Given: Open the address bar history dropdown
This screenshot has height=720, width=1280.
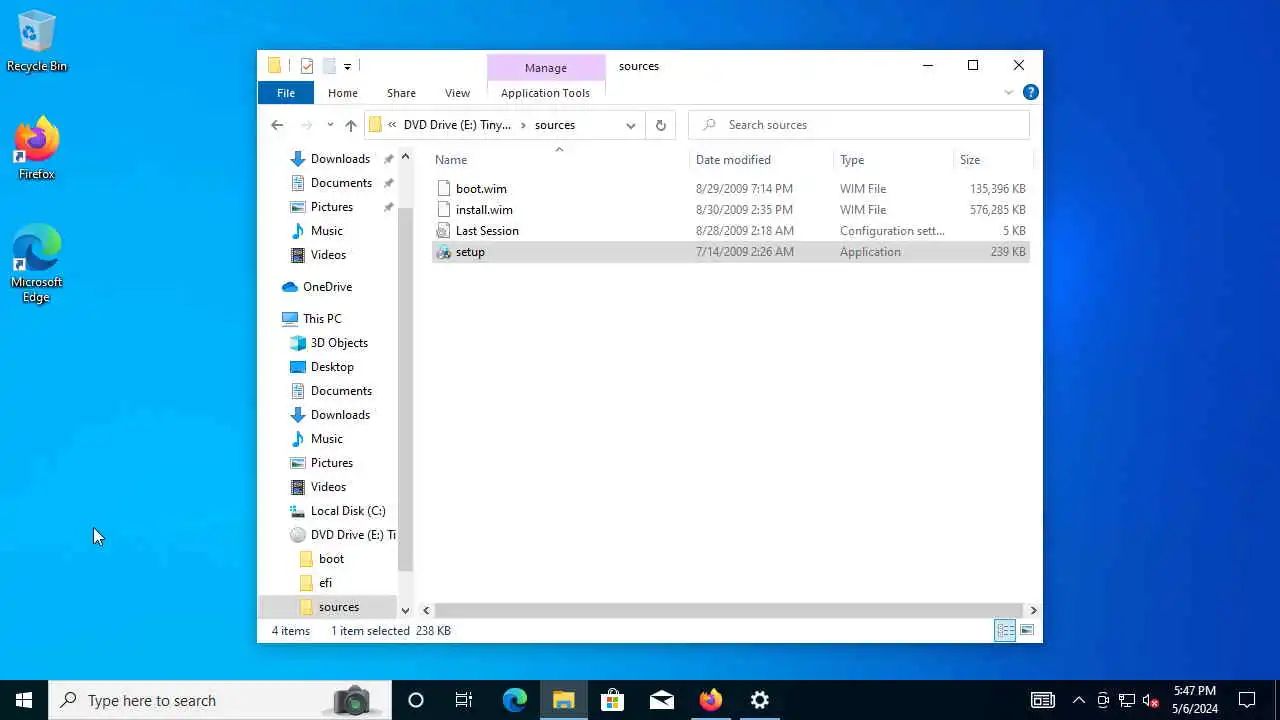Looking at the screenshot, I should pos(631,125).
